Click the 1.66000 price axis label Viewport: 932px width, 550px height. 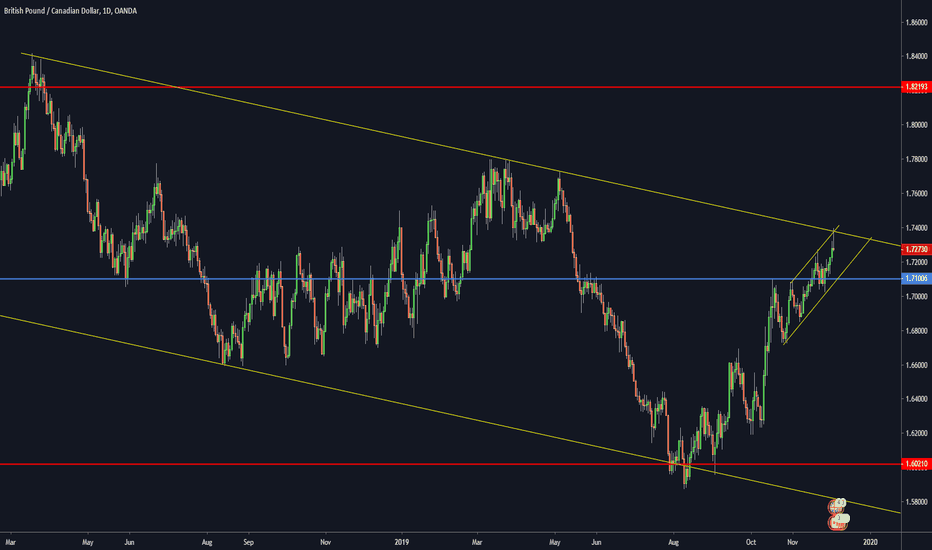[914, 365]
